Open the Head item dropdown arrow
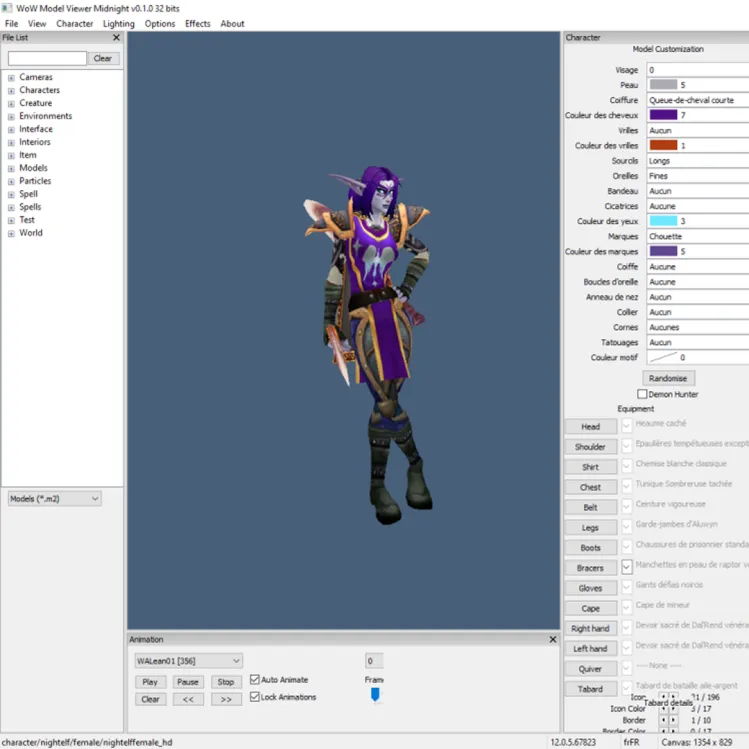 (x=627, y=425)
